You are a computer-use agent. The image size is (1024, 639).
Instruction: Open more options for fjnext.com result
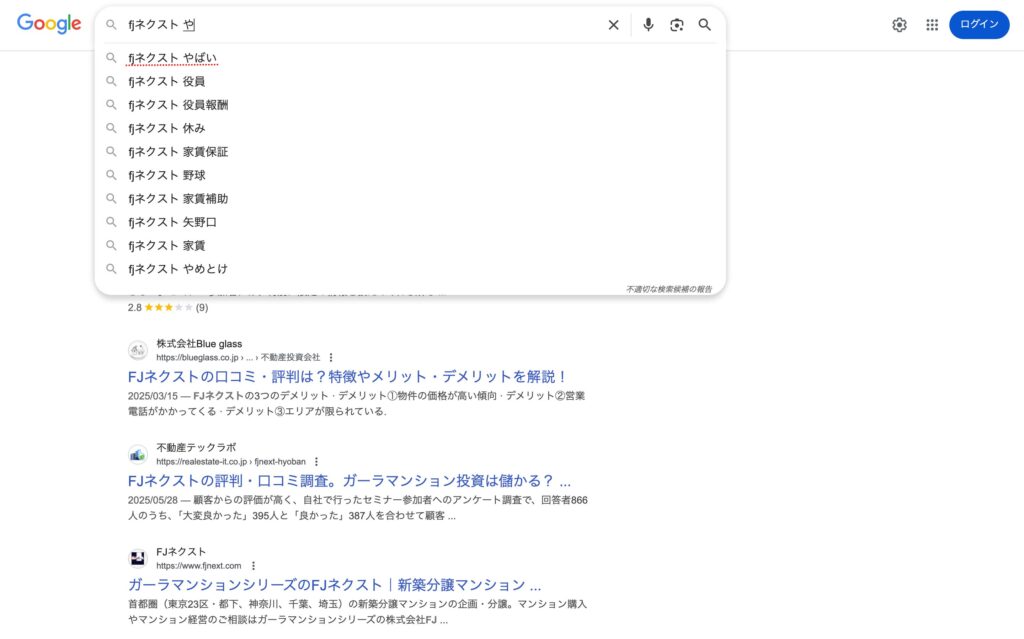pyautogui.click(x=253, y=565)
